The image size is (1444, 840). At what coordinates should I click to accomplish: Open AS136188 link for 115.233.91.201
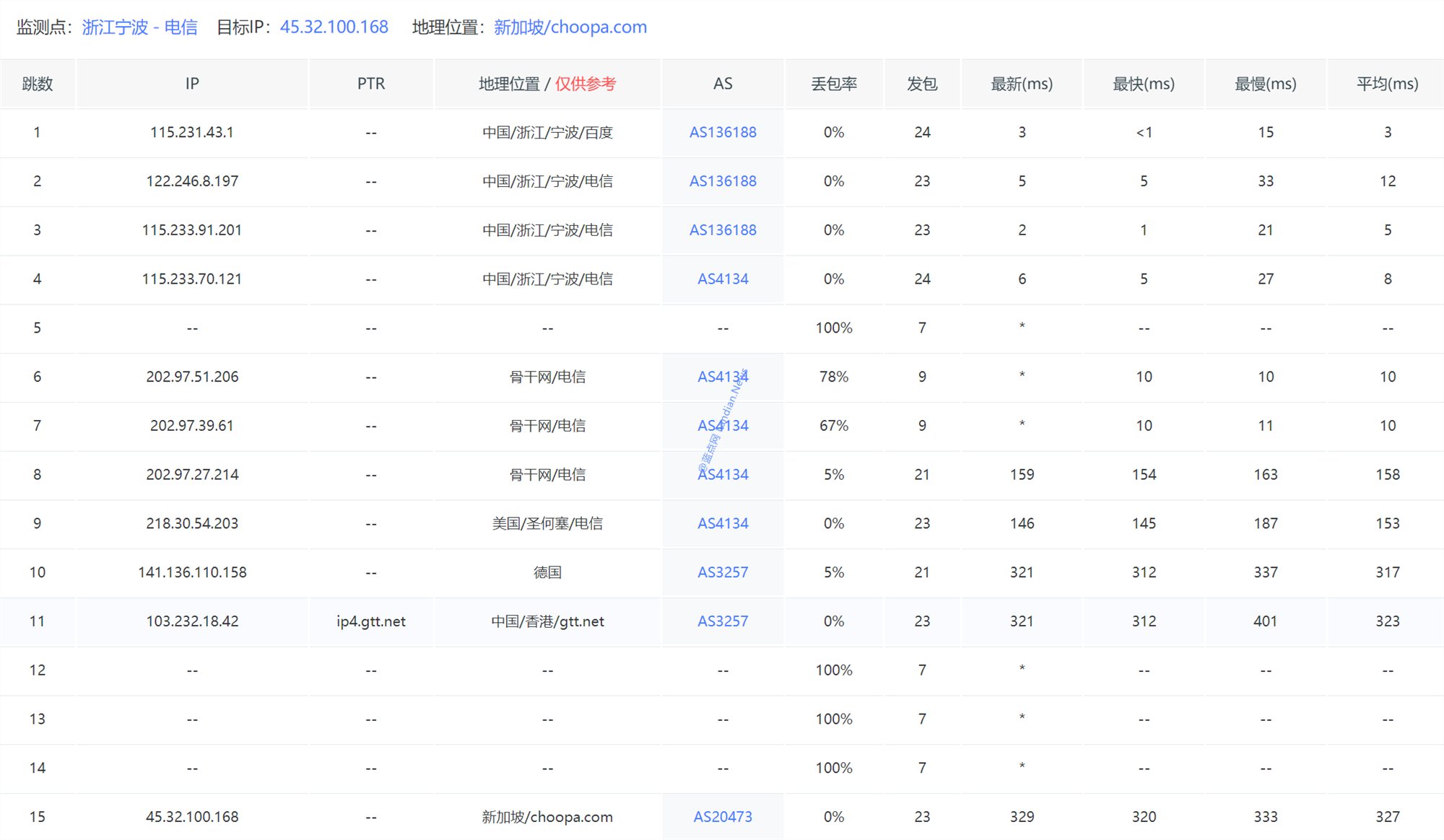tap(723, 230)
